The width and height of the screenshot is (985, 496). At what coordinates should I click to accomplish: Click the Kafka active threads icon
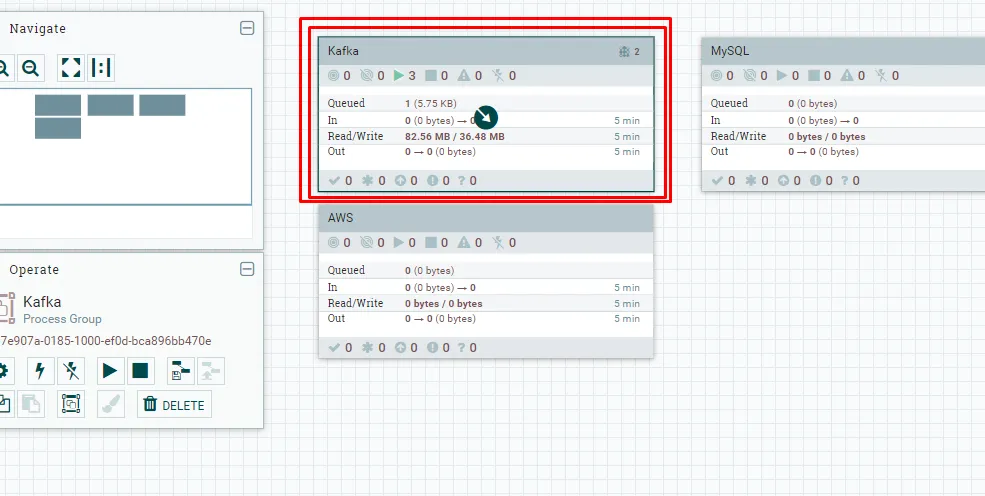[624, 51]
